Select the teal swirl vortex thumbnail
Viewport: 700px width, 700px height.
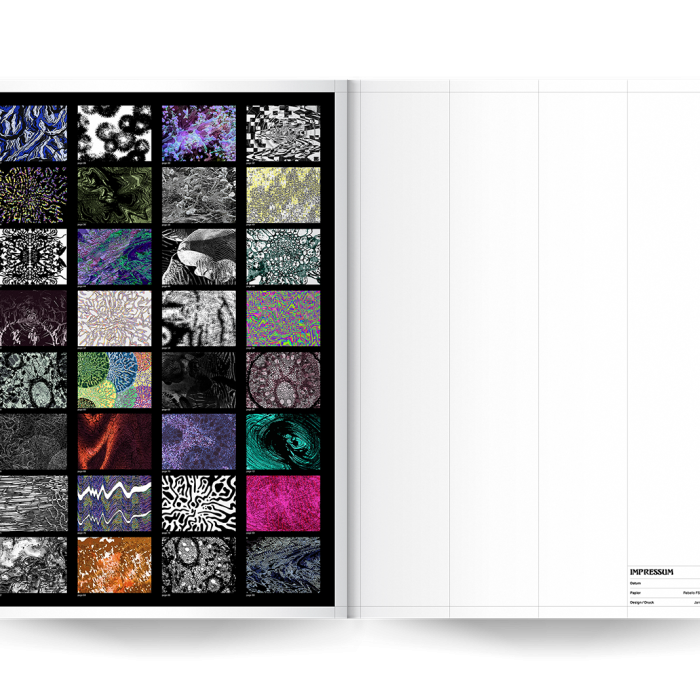pyautogui.click(x=283, y=442)
